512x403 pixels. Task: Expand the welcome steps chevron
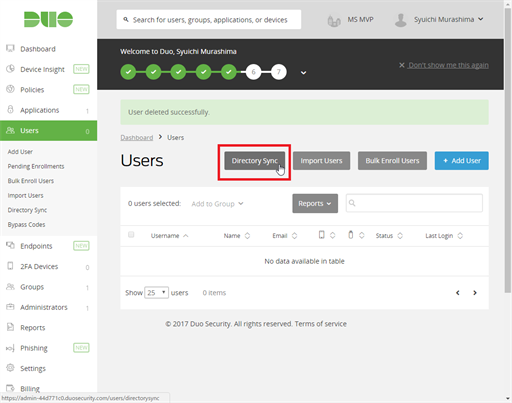pos(303,72)
